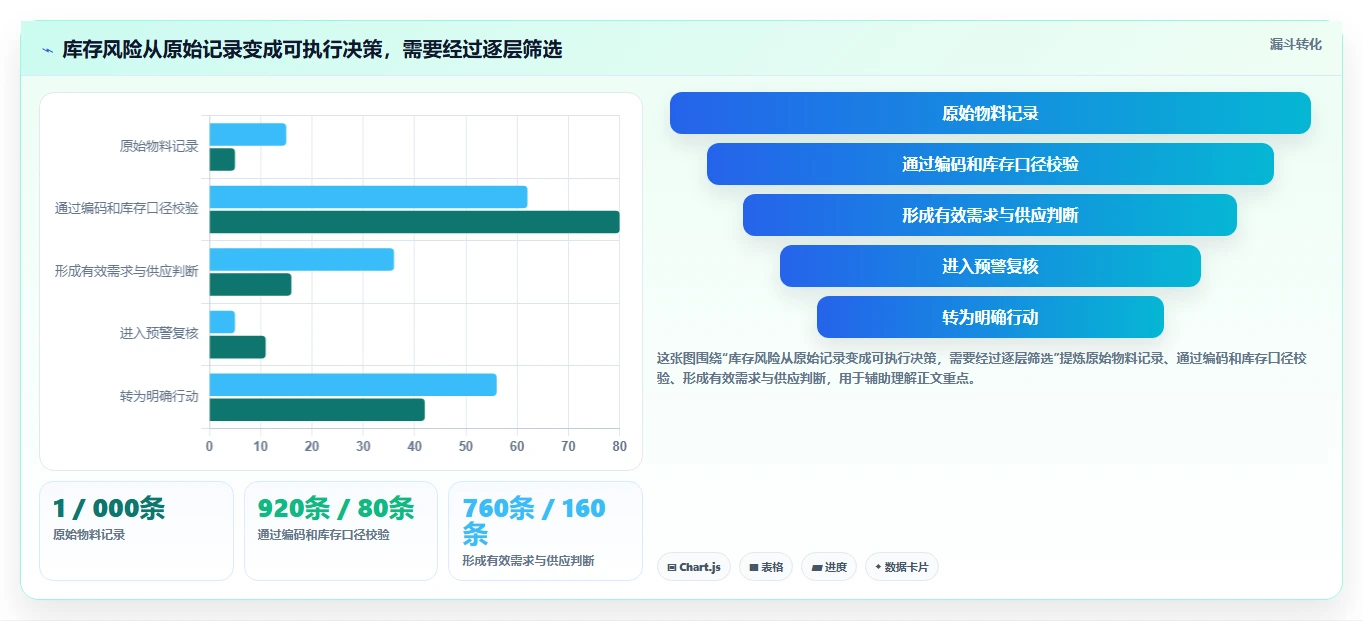This screenshot has width=1363, height=621.
Task: Click the 表格 tag chip
Action: 766,567
